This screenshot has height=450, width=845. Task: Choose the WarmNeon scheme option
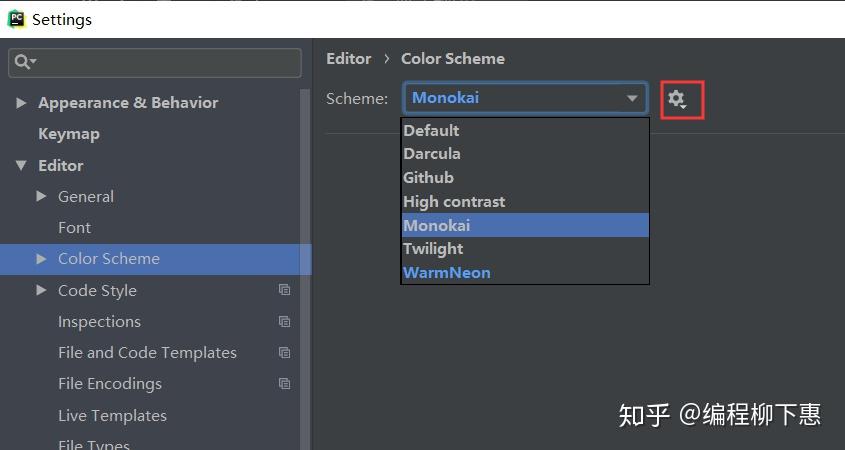(446, 273)
